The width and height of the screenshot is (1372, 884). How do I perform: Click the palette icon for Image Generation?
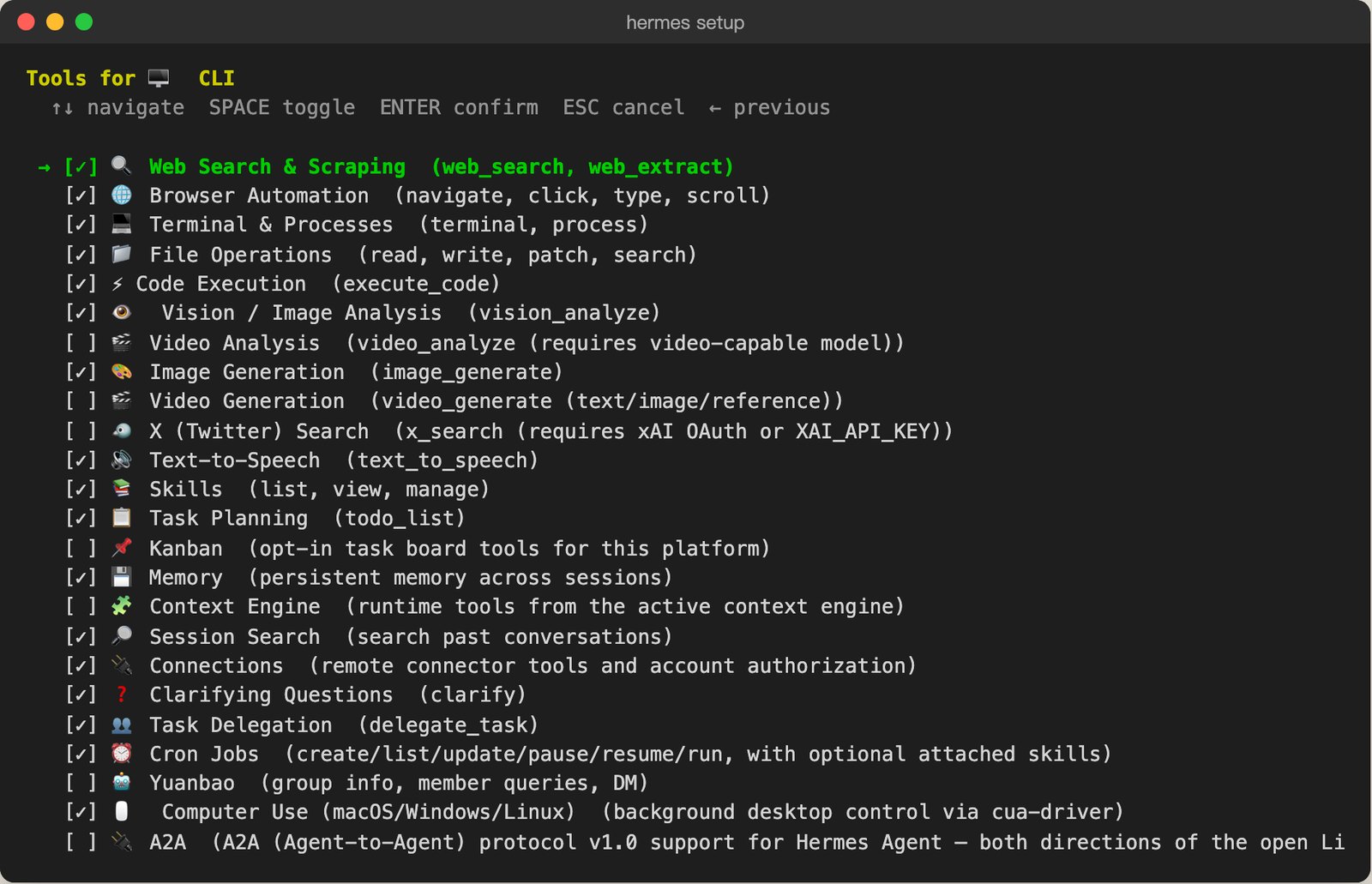[x=121, y=372]
